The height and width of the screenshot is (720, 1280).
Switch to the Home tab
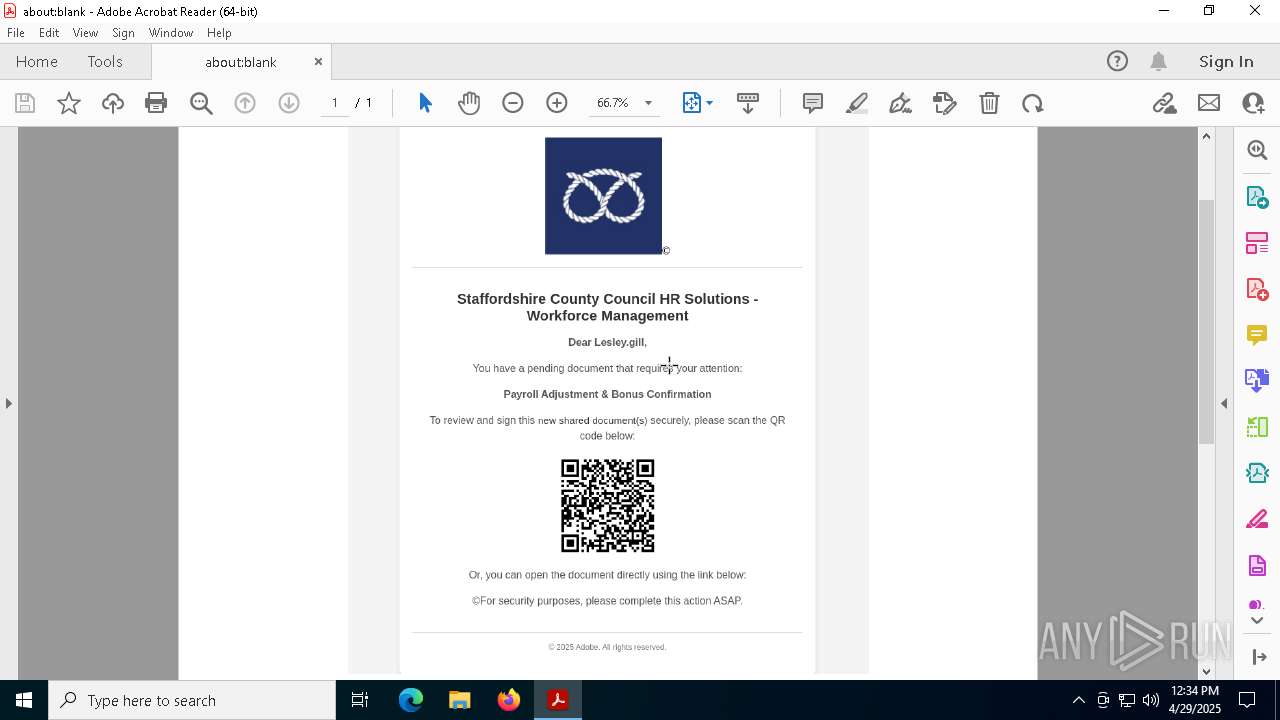tap(37, 62)
